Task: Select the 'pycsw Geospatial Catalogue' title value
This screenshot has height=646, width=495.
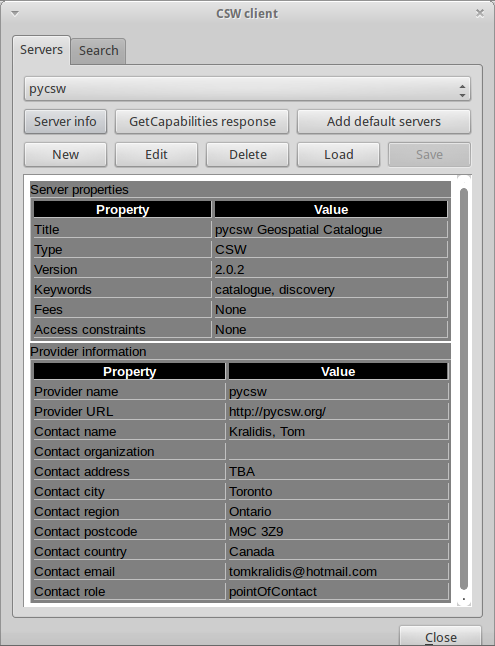Action: click(x=299, y=229)
